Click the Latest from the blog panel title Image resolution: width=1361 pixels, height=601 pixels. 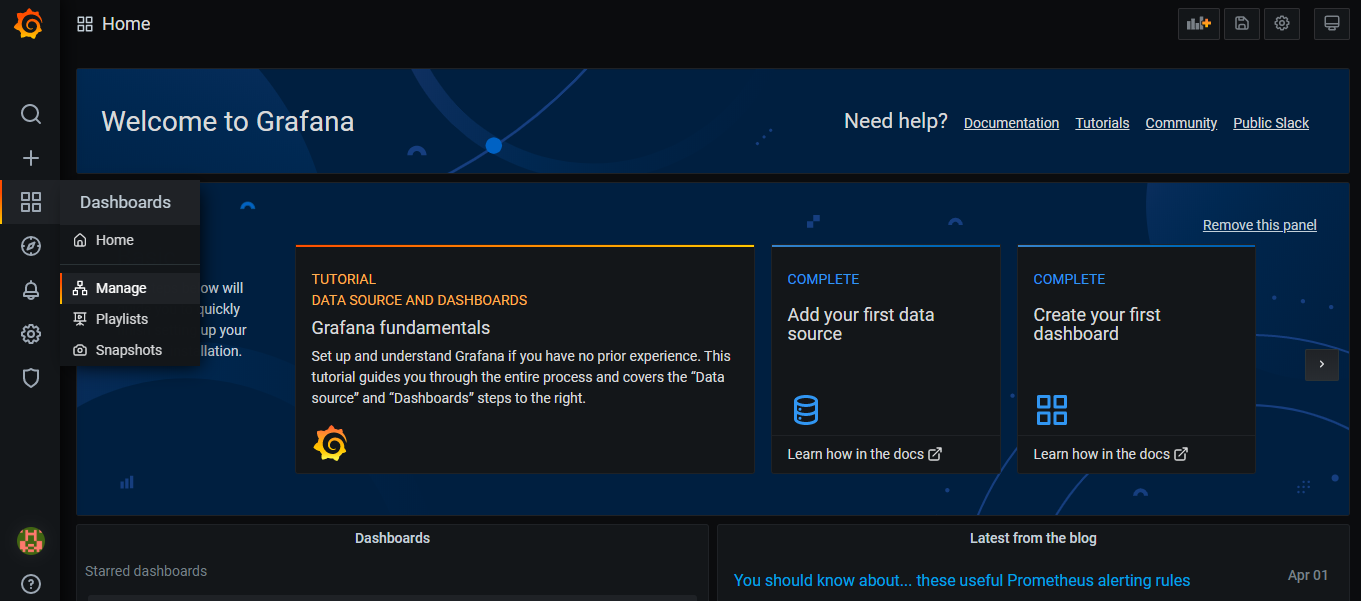point(1033,538)
